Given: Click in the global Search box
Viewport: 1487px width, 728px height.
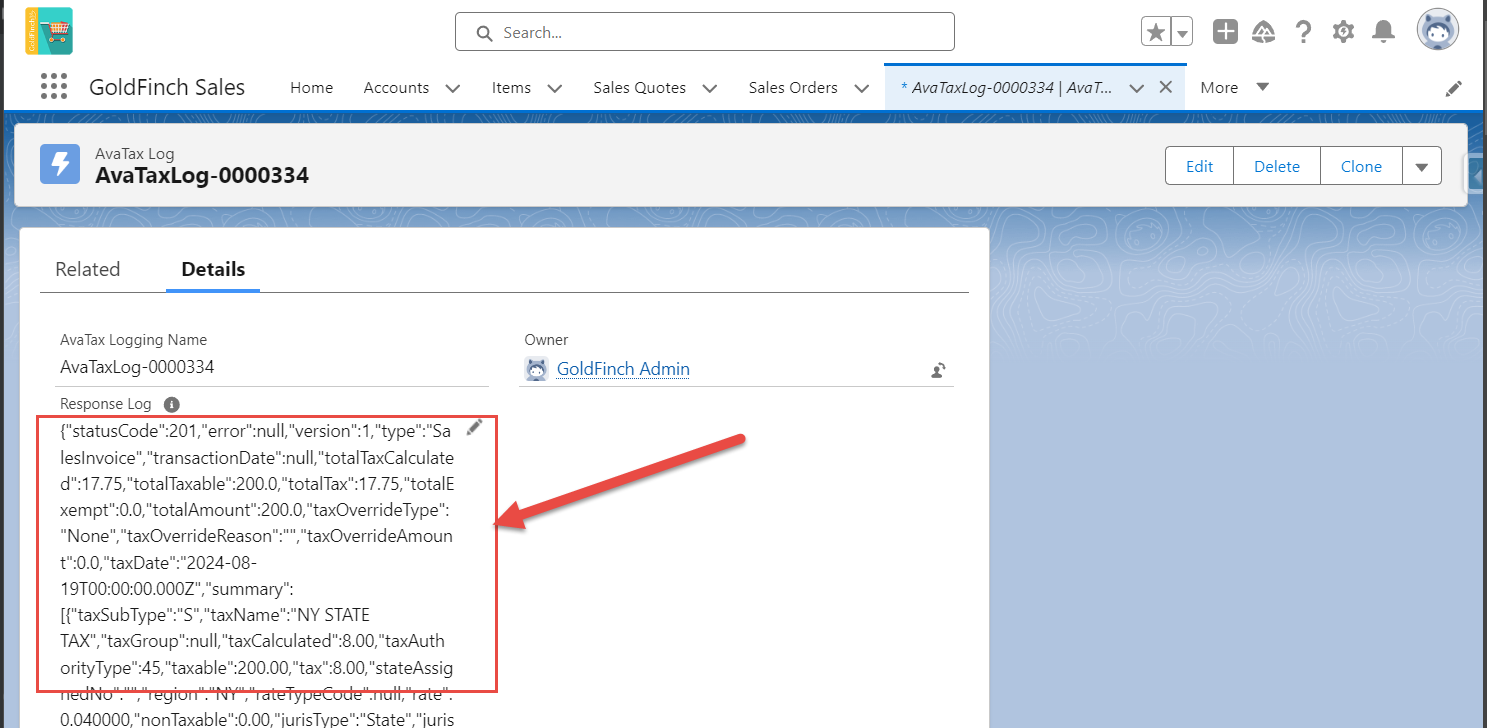Looking at the screenshot, I should (704, 32).
